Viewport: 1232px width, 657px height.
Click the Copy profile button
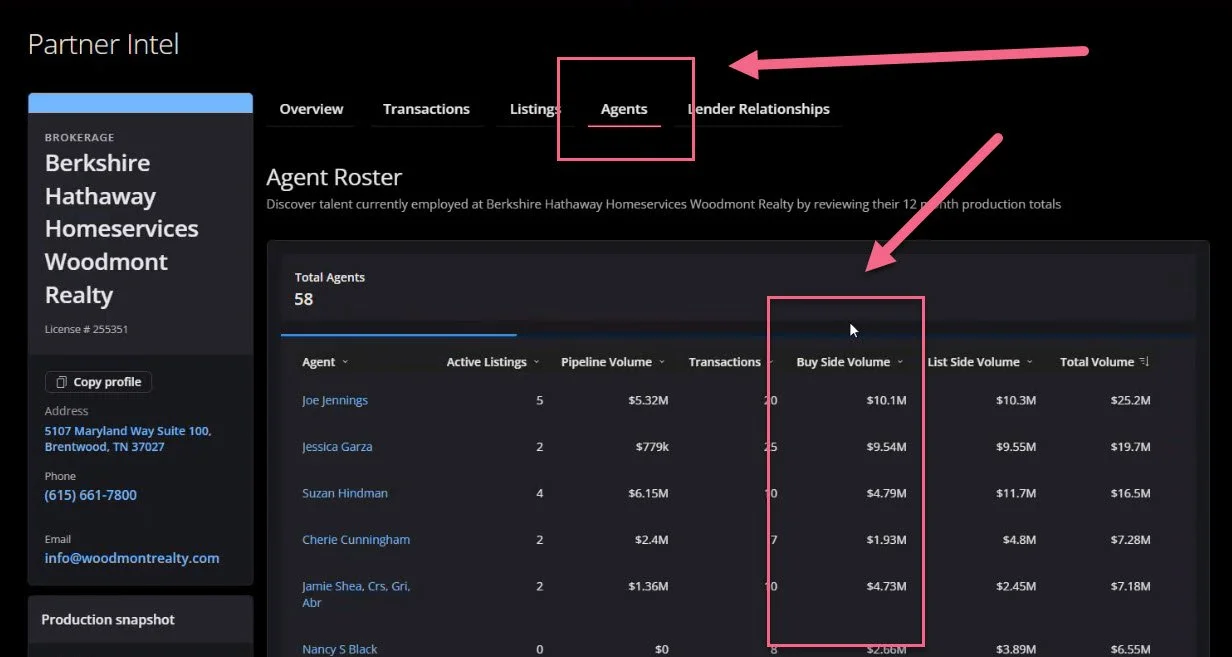(x=98, y=382)
